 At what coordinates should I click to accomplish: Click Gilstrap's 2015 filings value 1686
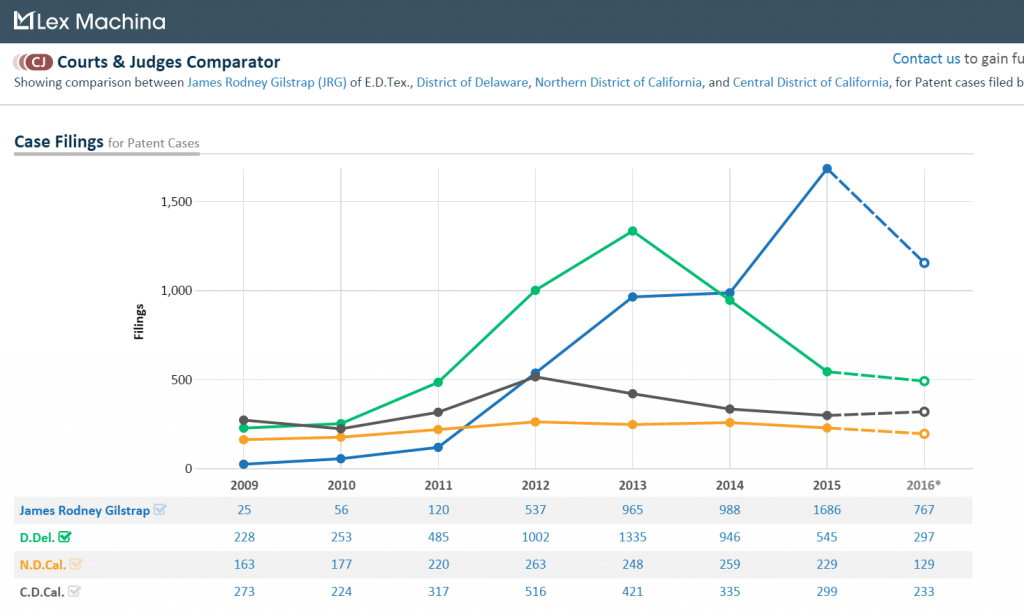[827, 509]
